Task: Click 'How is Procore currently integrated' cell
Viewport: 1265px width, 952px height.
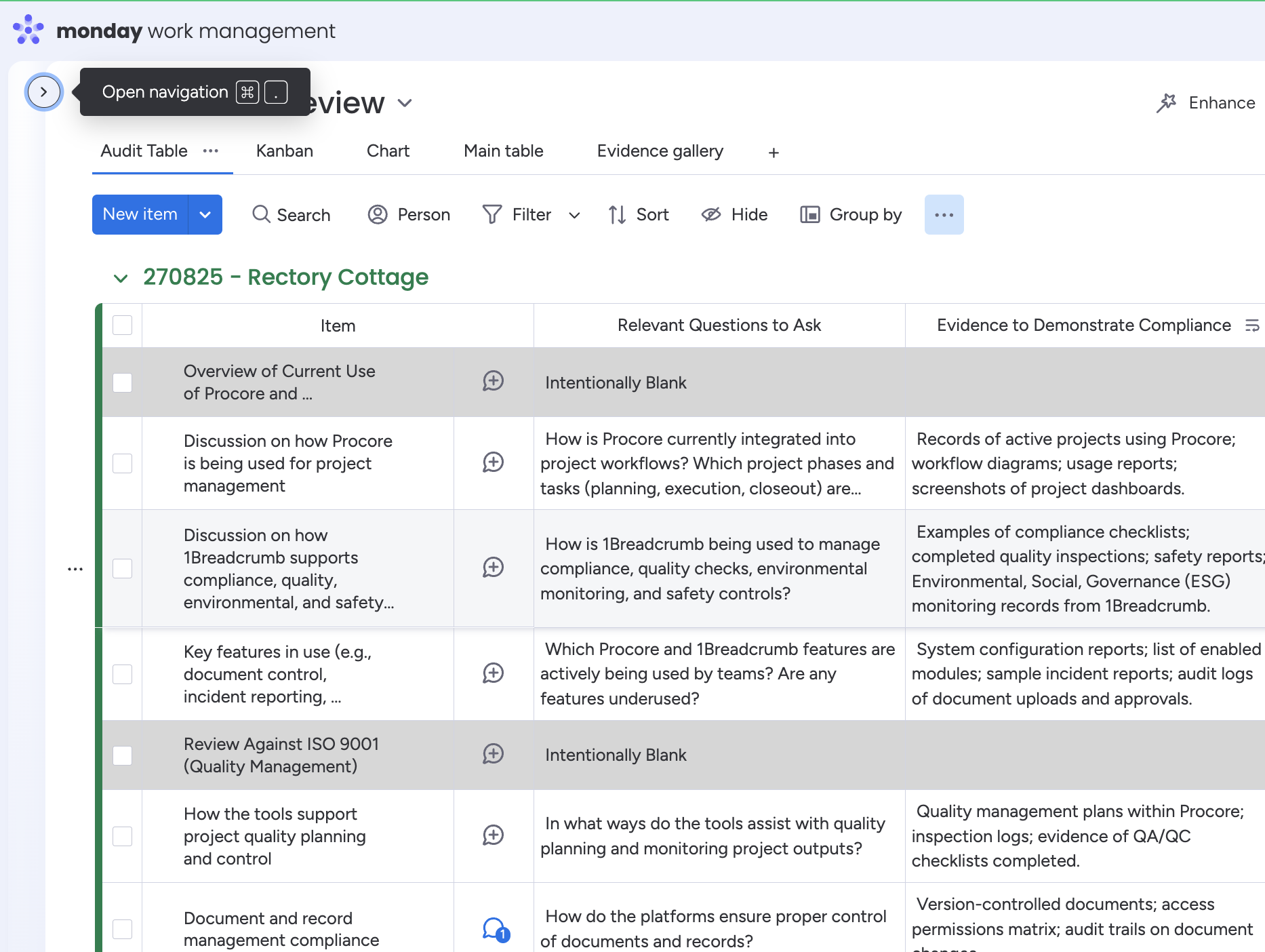Action: [x=719, y=463]
